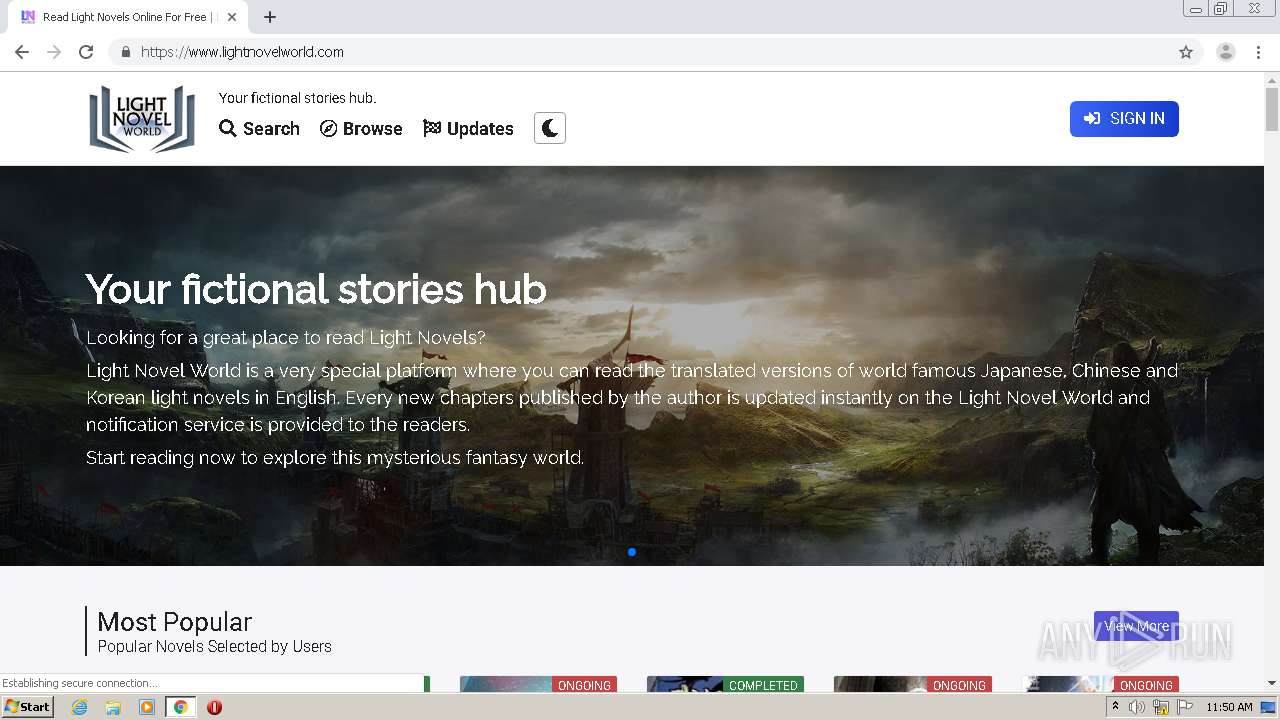Open Chrome's three-dot menu
The width and height of the screenshot is (1280, 720).
(x=1258, y=52)
